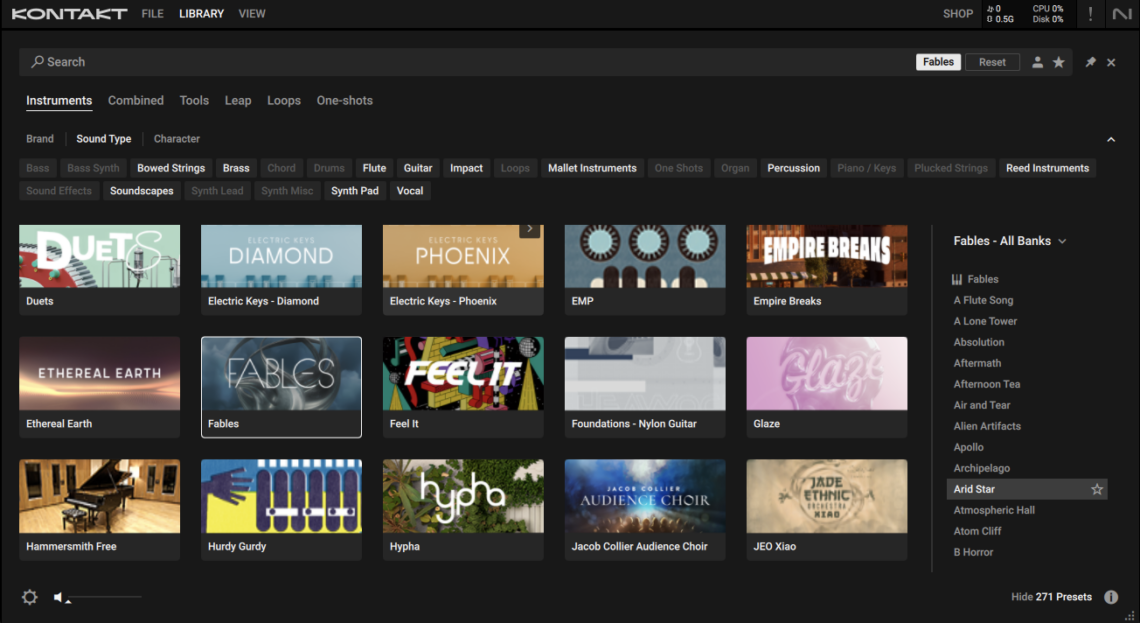Click the arrow on Electric Keys Phoenix tile
This screenshot has width=1140, height=623.
tap(530, 229)
